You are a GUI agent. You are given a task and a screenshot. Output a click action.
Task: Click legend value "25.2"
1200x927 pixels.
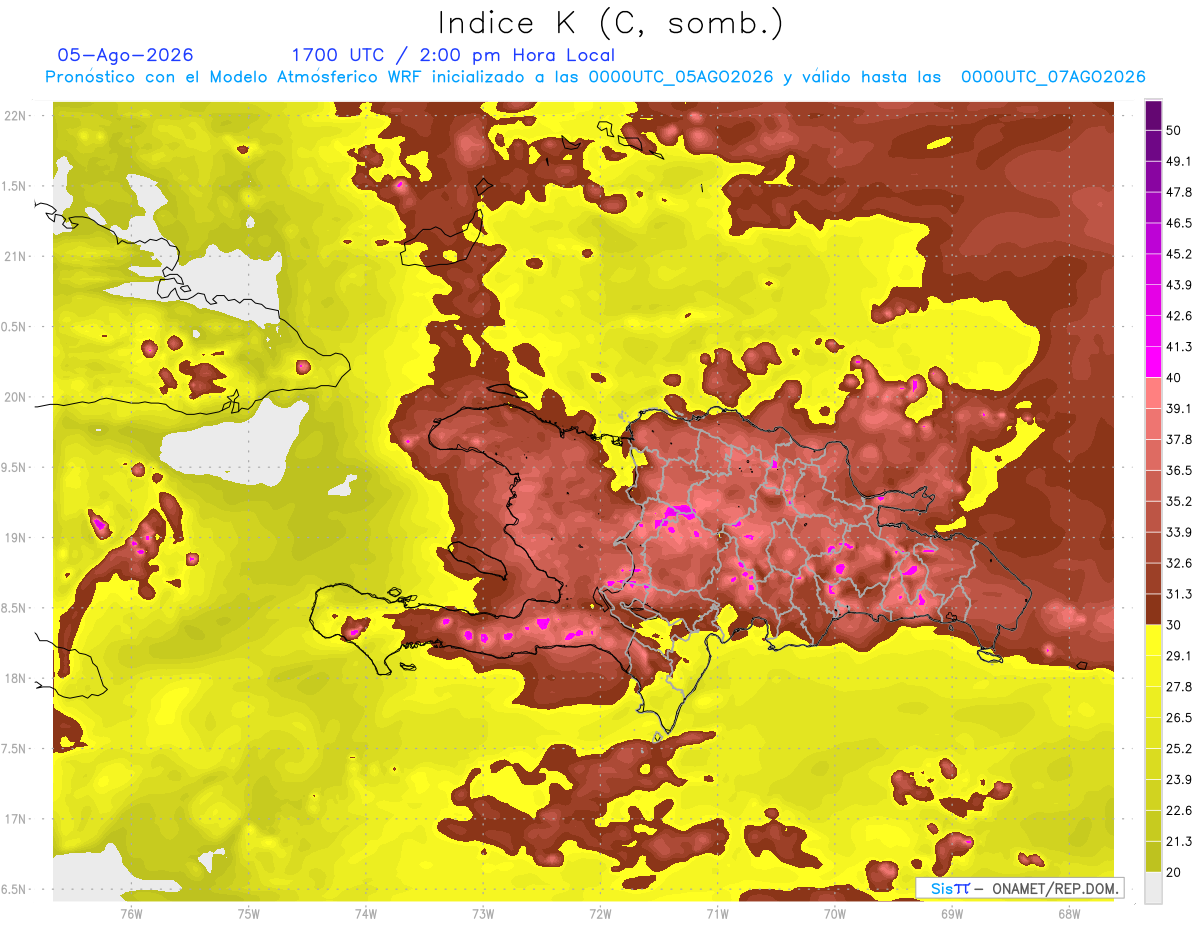point(1178,748)
